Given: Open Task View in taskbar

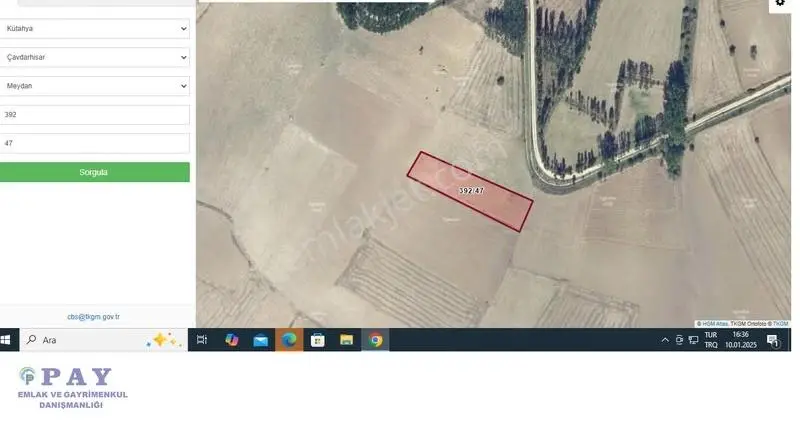Looking at the screenshot, I should [x=202, y=340].
